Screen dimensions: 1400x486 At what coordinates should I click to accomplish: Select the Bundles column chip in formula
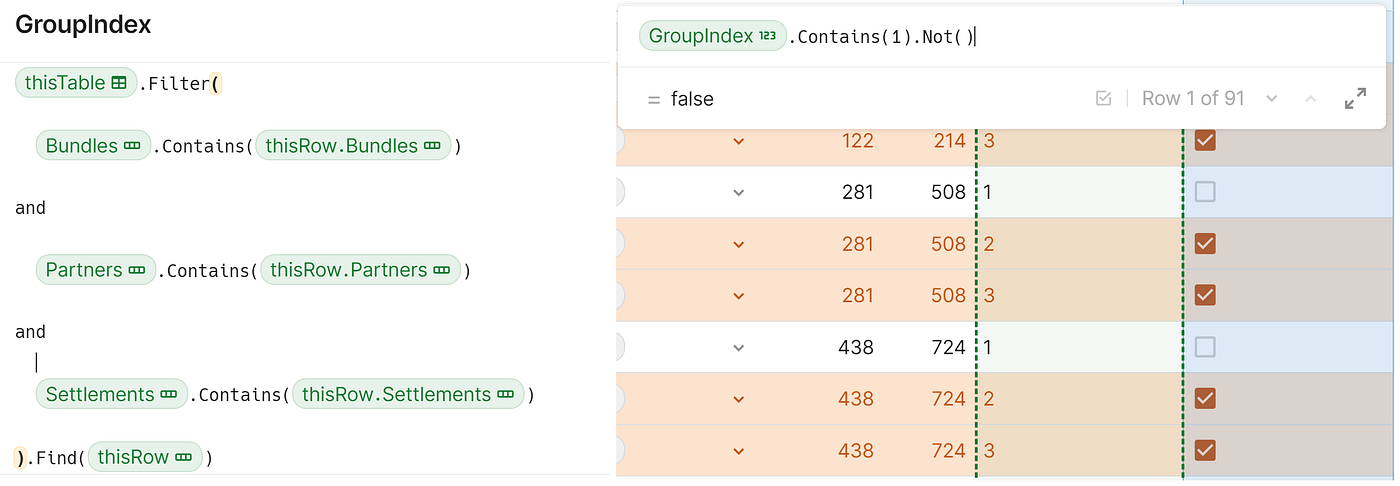tap(92, 146)
